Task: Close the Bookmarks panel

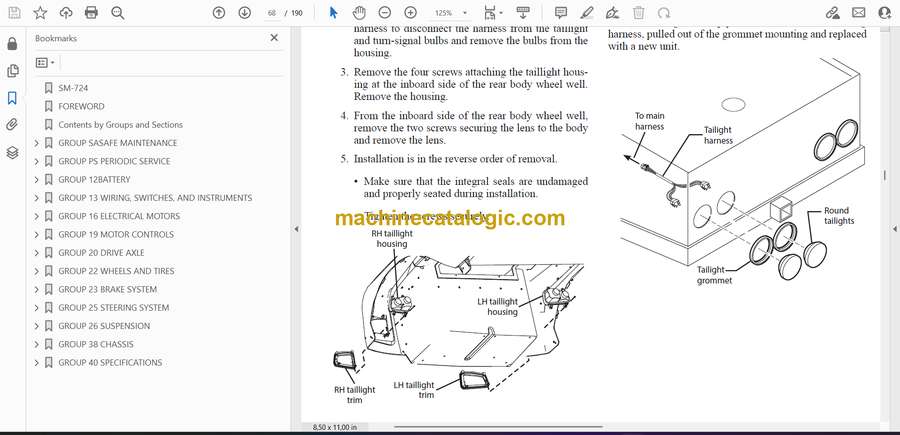Action: [274, 38]
